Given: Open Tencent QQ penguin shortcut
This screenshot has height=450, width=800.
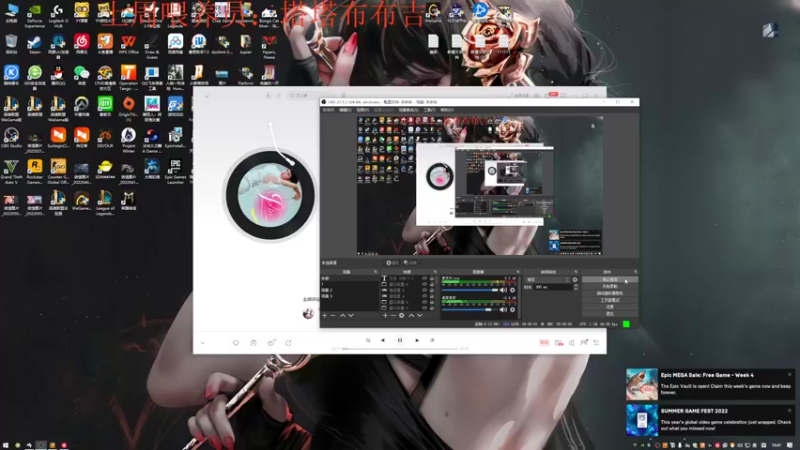Looking at the screenshot, I should 58,74.
